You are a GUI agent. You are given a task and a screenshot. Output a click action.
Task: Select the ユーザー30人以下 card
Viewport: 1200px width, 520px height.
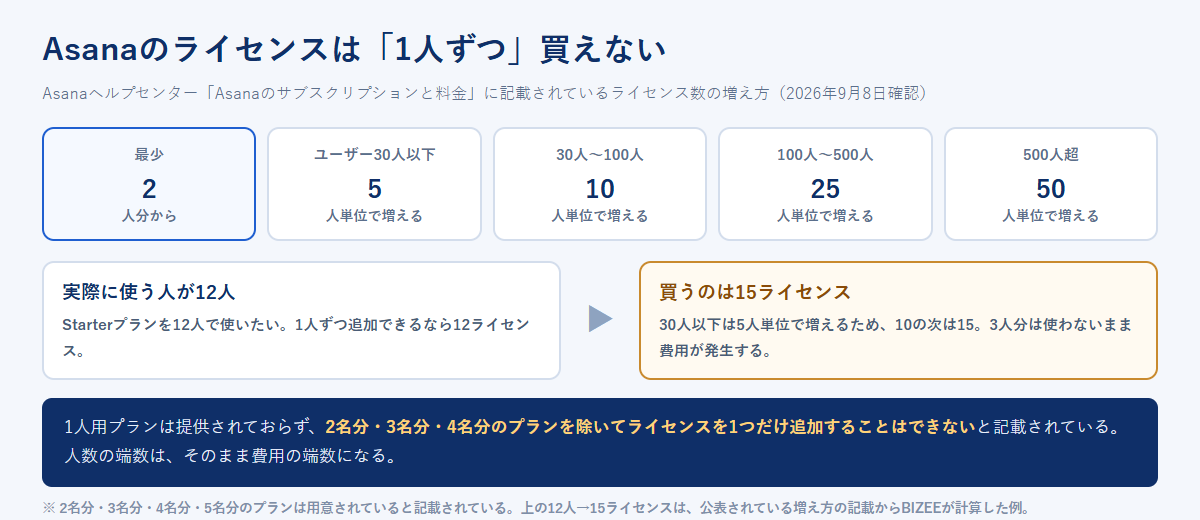374,184
